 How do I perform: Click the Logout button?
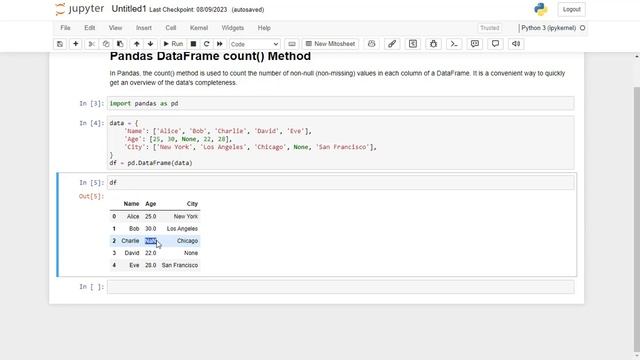(x=571, y=9)
